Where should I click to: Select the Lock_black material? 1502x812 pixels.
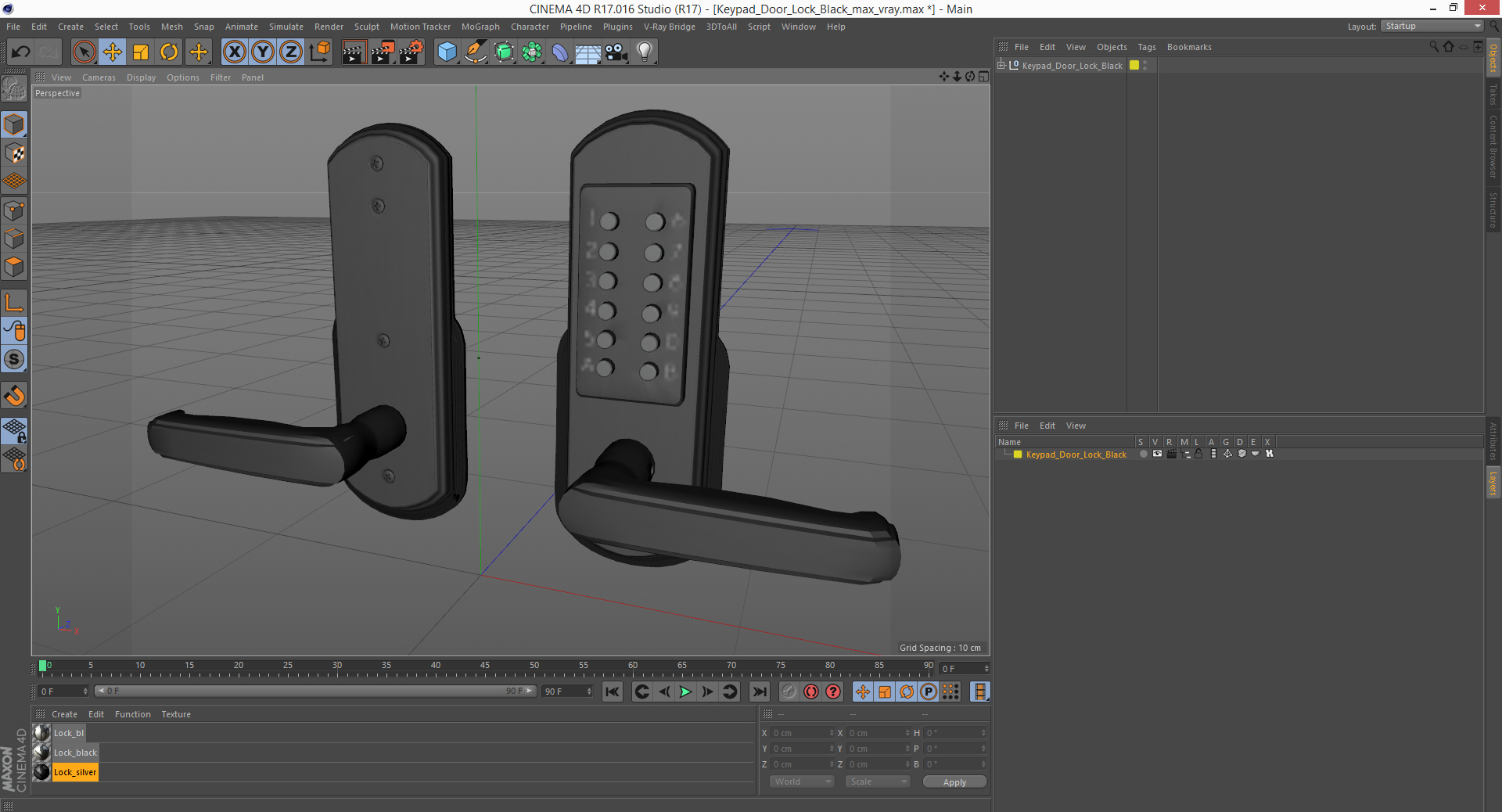[75, 753]
